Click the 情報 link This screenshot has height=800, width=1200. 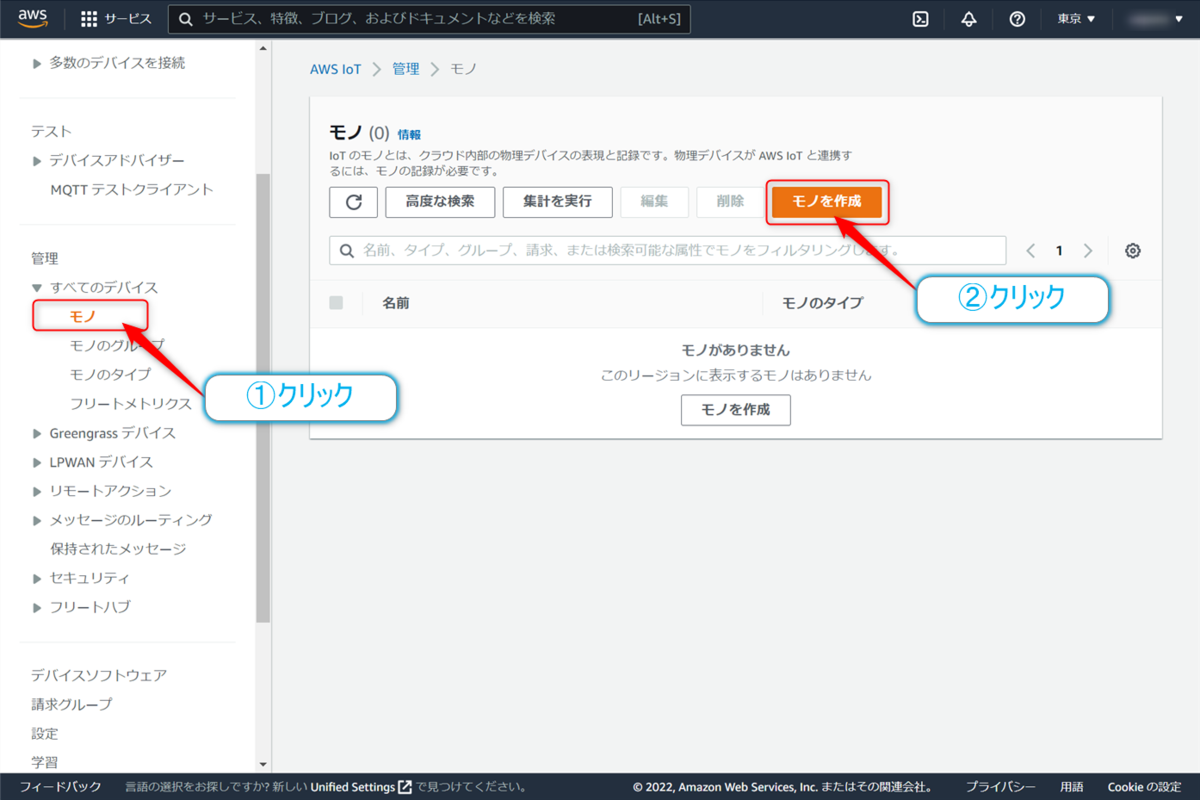tap(409, 134)
